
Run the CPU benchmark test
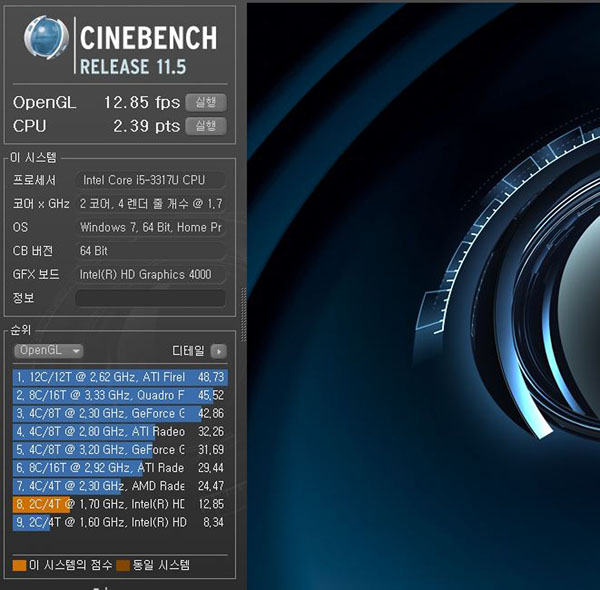(x=206, y=126)
